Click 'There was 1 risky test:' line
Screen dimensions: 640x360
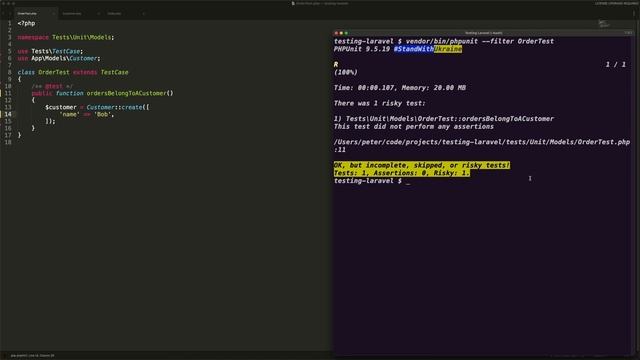pos(380,103)
